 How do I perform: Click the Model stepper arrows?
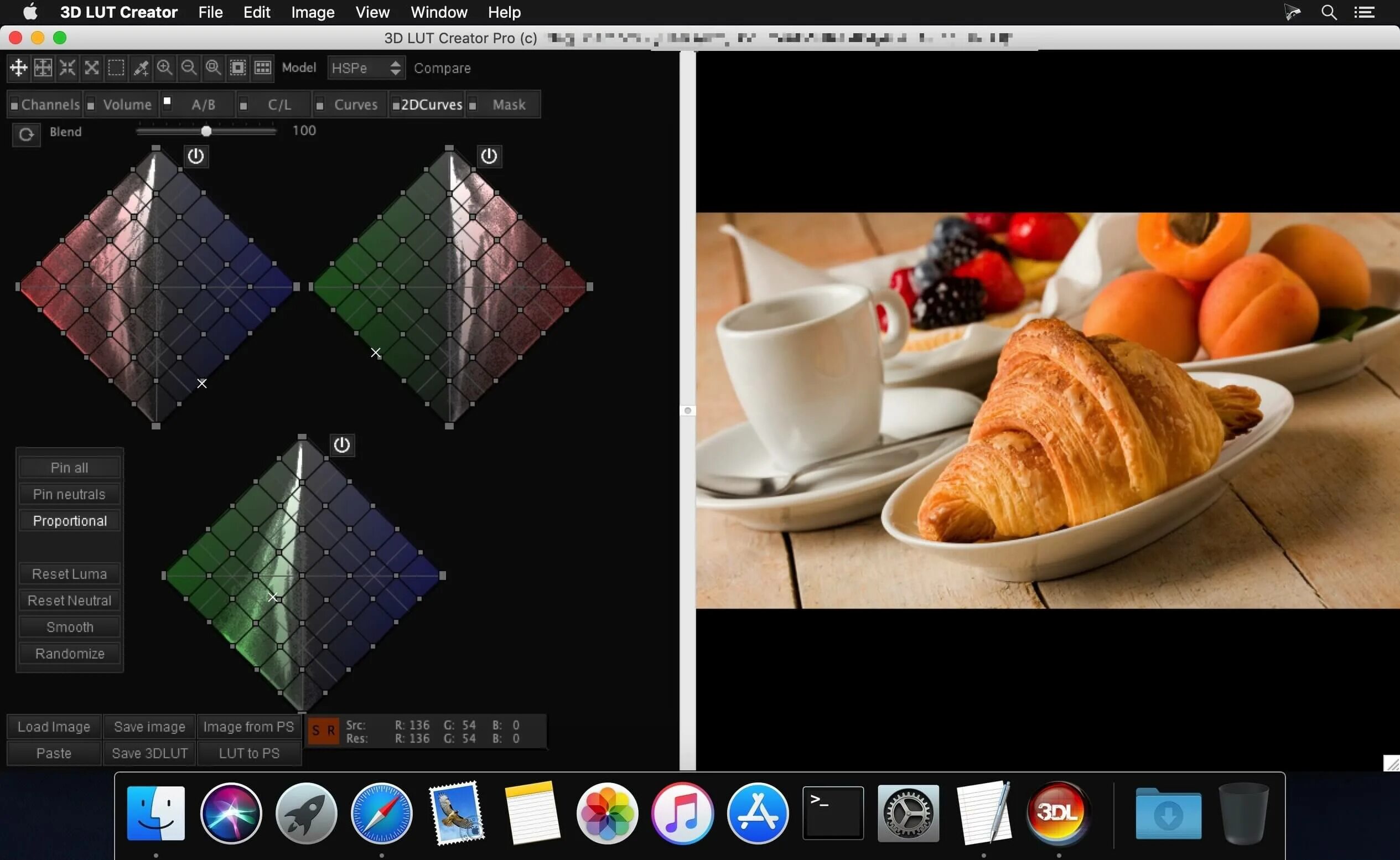pyautogui.click(x=396, y=67)
